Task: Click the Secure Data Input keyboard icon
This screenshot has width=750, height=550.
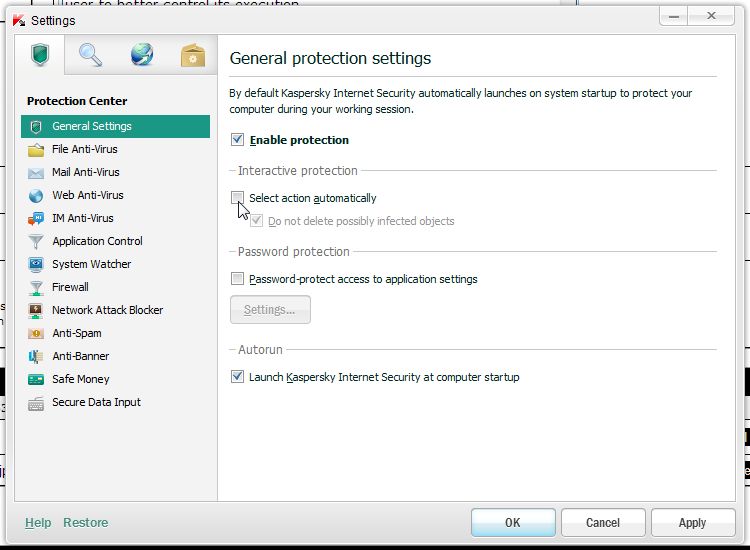Action: click(x=36, y=404)
